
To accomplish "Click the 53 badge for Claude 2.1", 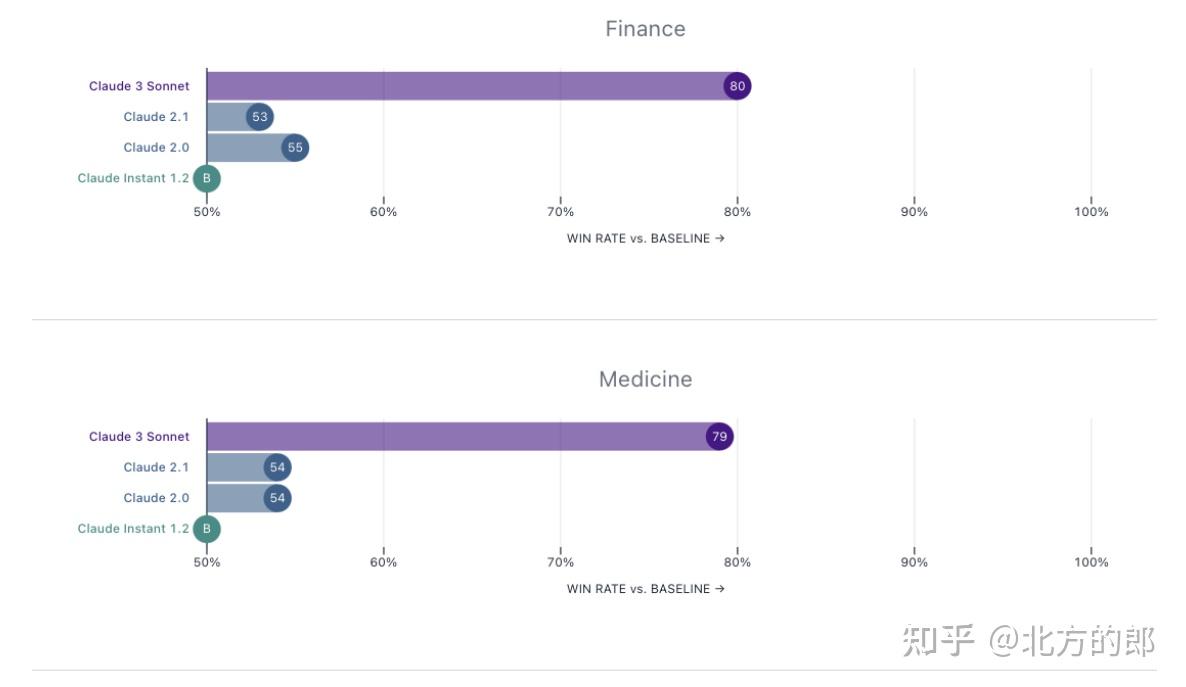I will (260, 117).
